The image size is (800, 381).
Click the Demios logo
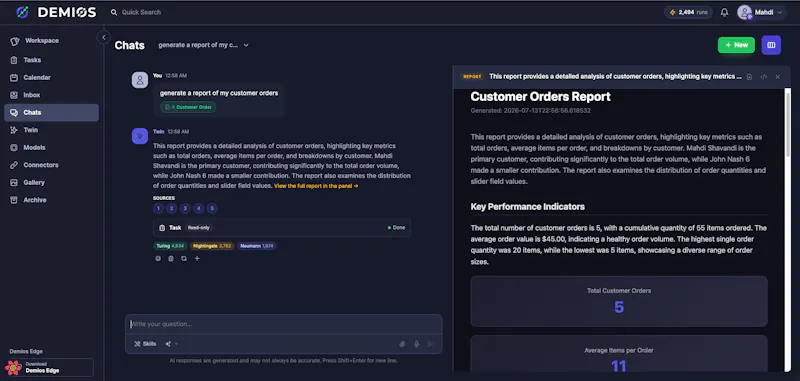click(56, 12)
